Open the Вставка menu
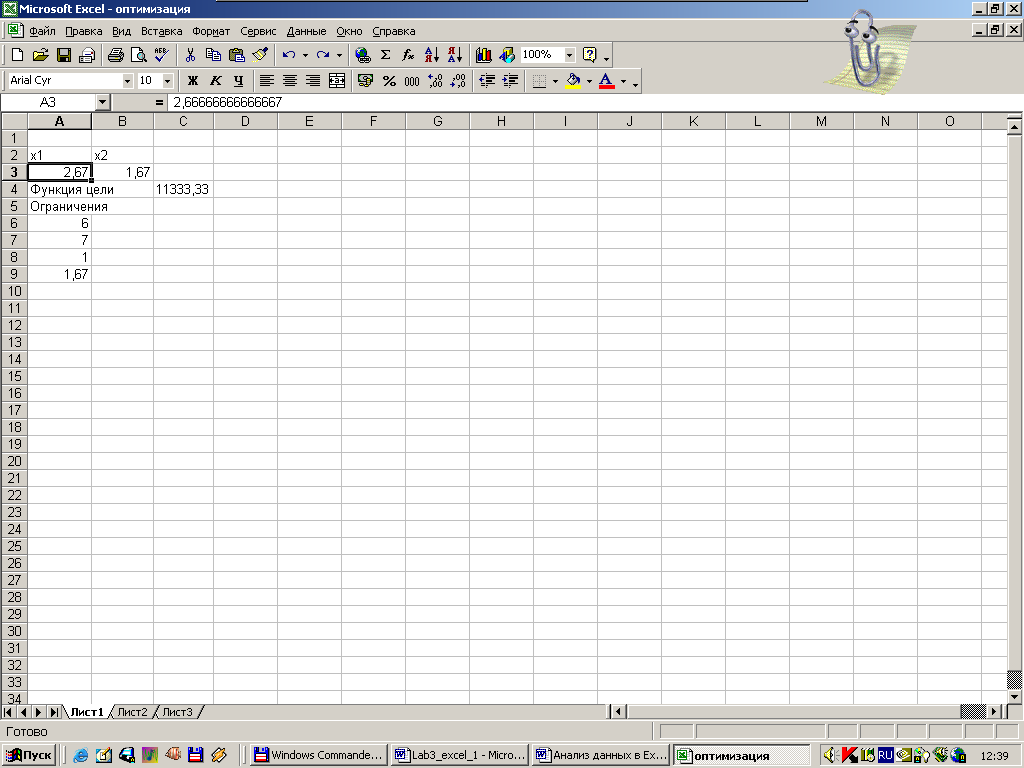Viewport: 1024px width, 768px height. [161, 31]
